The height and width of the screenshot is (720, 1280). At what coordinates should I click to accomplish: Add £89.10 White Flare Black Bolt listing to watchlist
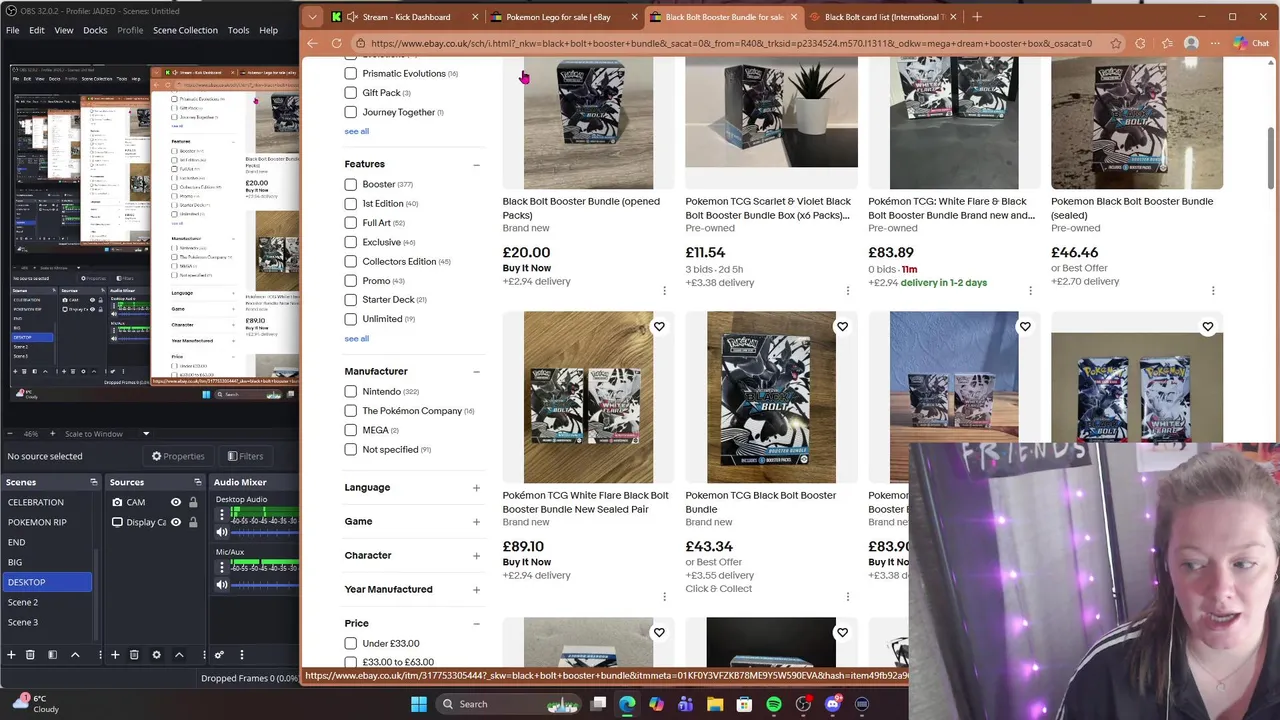tap(659, 327)
